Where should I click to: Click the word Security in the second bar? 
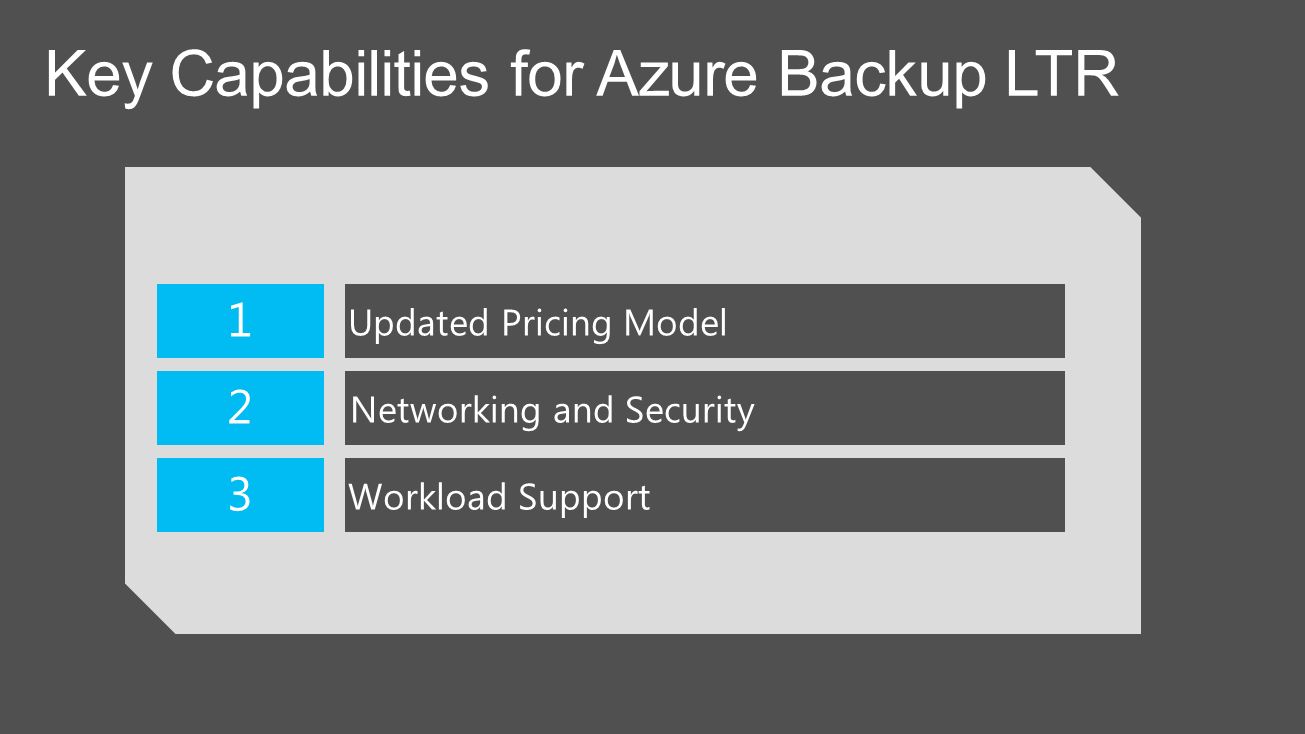coord(690,410)
